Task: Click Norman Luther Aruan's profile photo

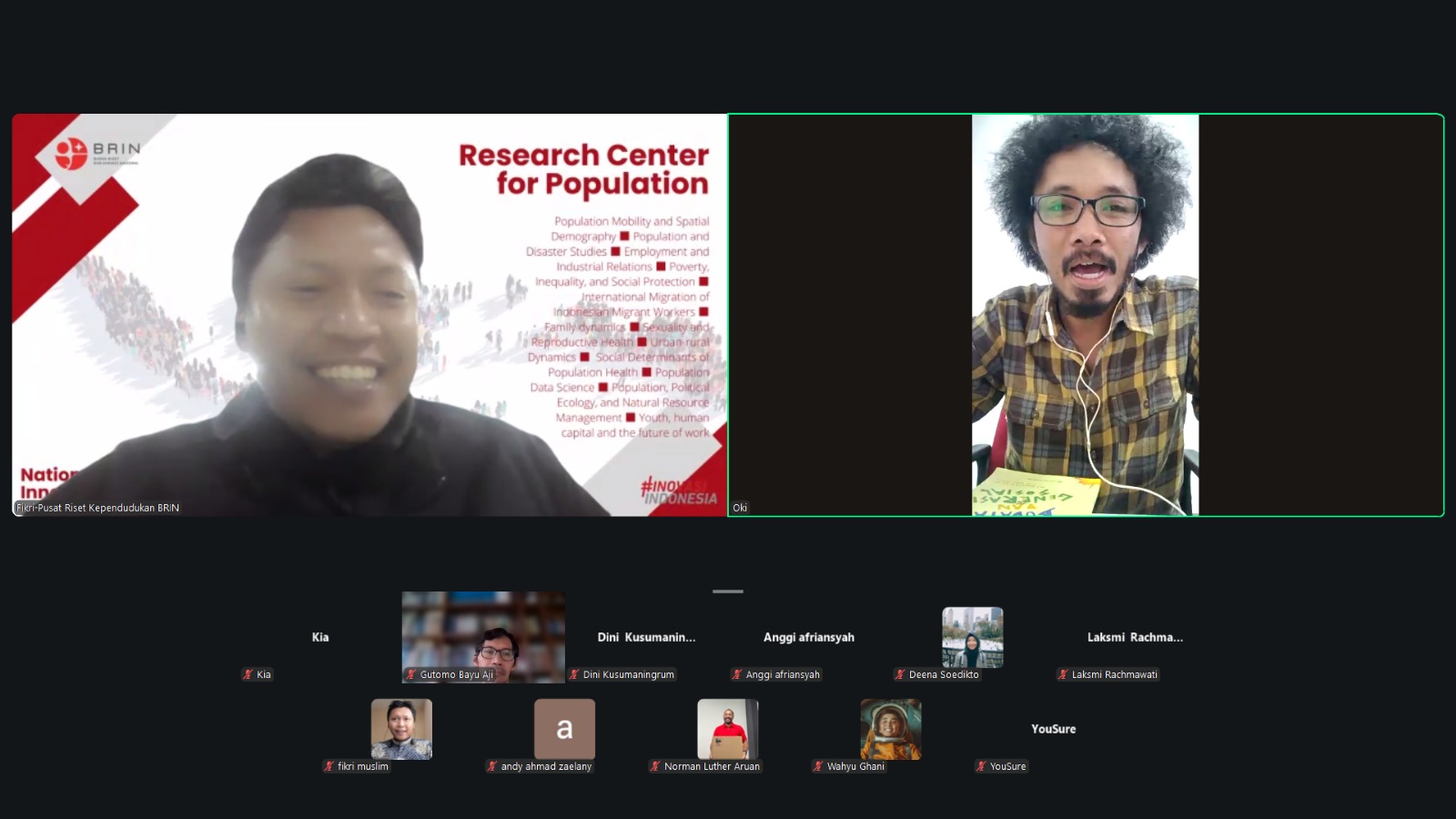Action: point(727,729)
